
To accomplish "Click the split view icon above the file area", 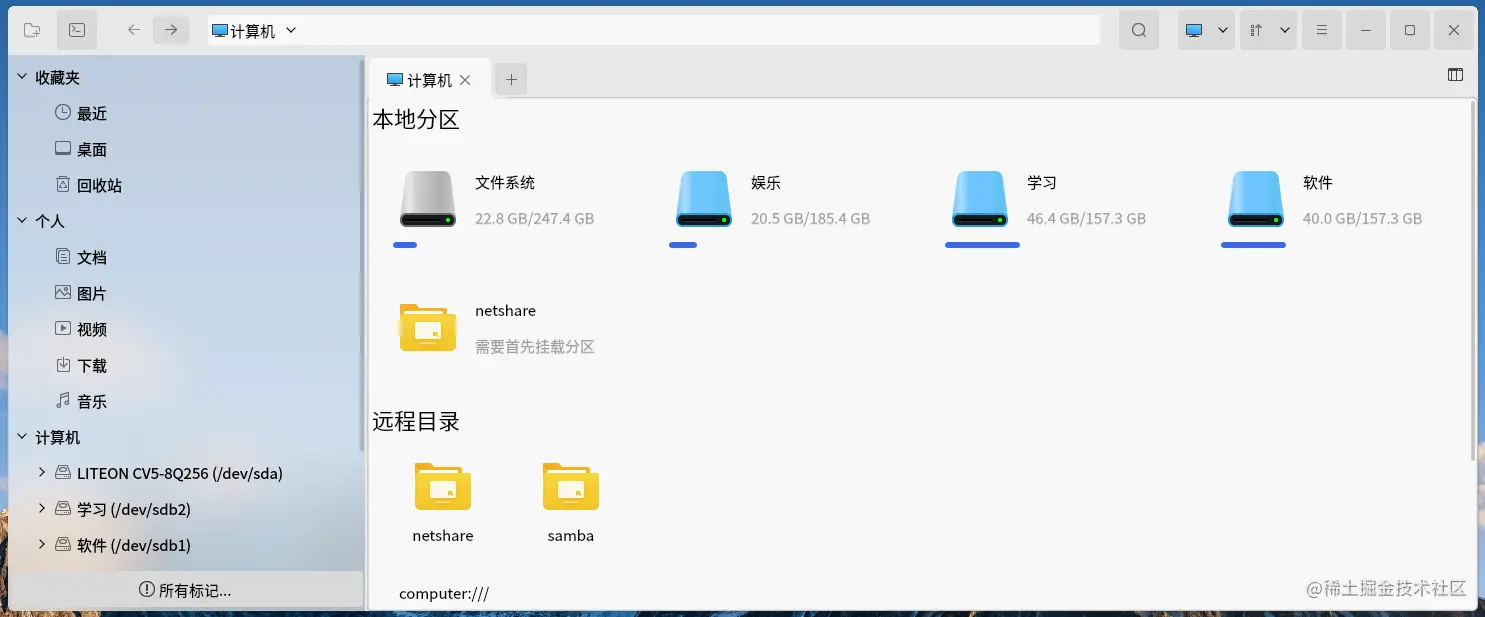I will click(1456, 74).
